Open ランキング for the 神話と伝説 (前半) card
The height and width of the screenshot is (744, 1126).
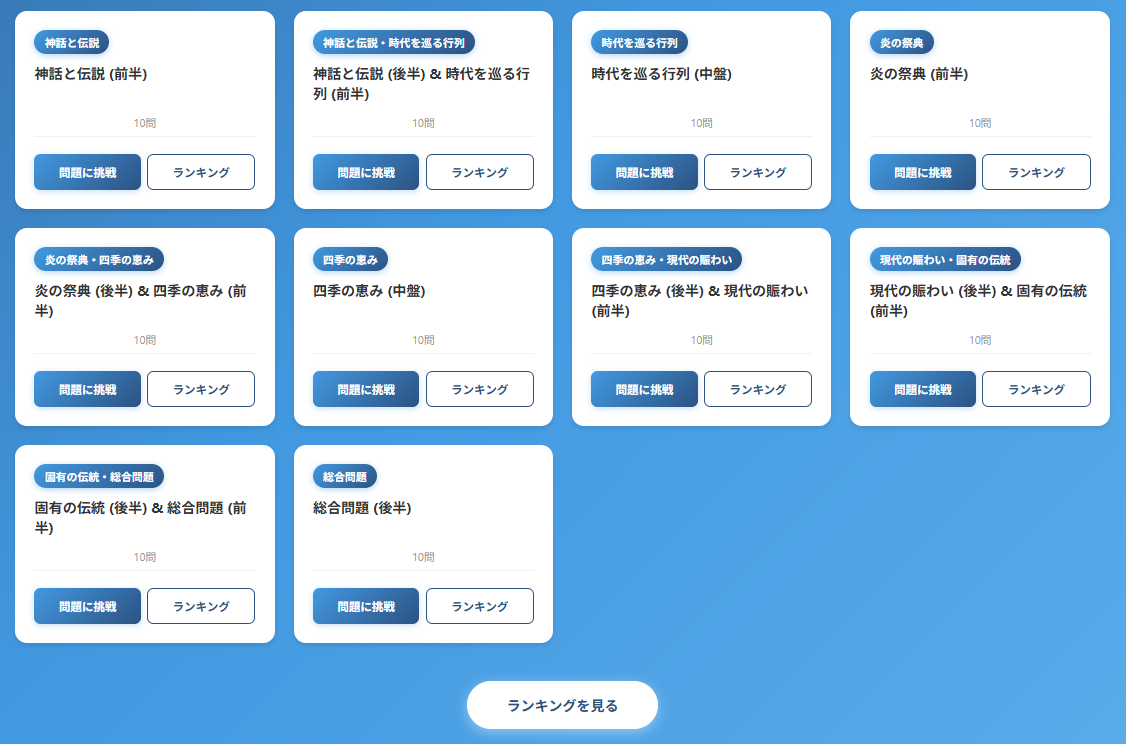coord(201,172)
